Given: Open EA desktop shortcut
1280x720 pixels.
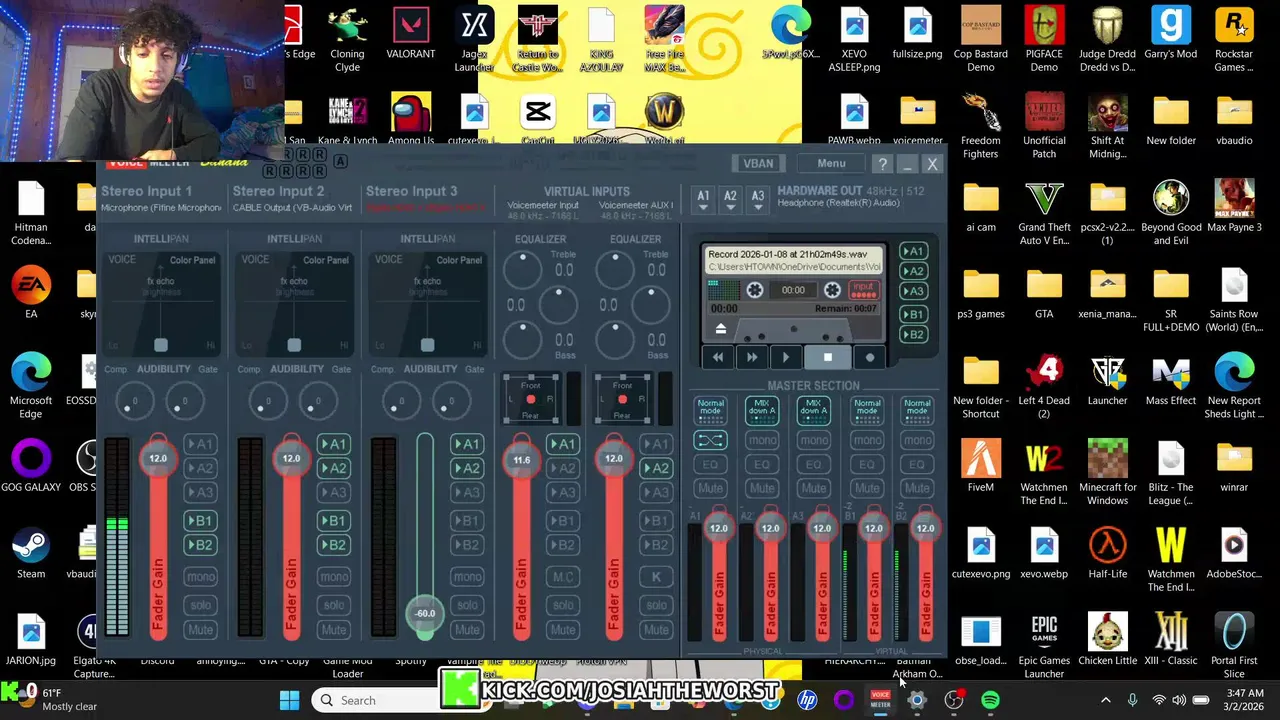Looking at the screenshot, I should click(x=31, y=293).
